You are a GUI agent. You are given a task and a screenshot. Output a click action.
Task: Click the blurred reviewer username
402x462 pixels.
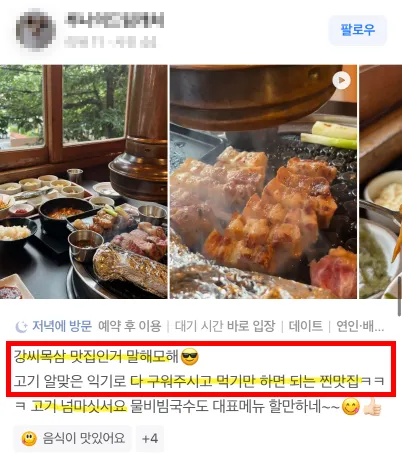tap(114, 21)
